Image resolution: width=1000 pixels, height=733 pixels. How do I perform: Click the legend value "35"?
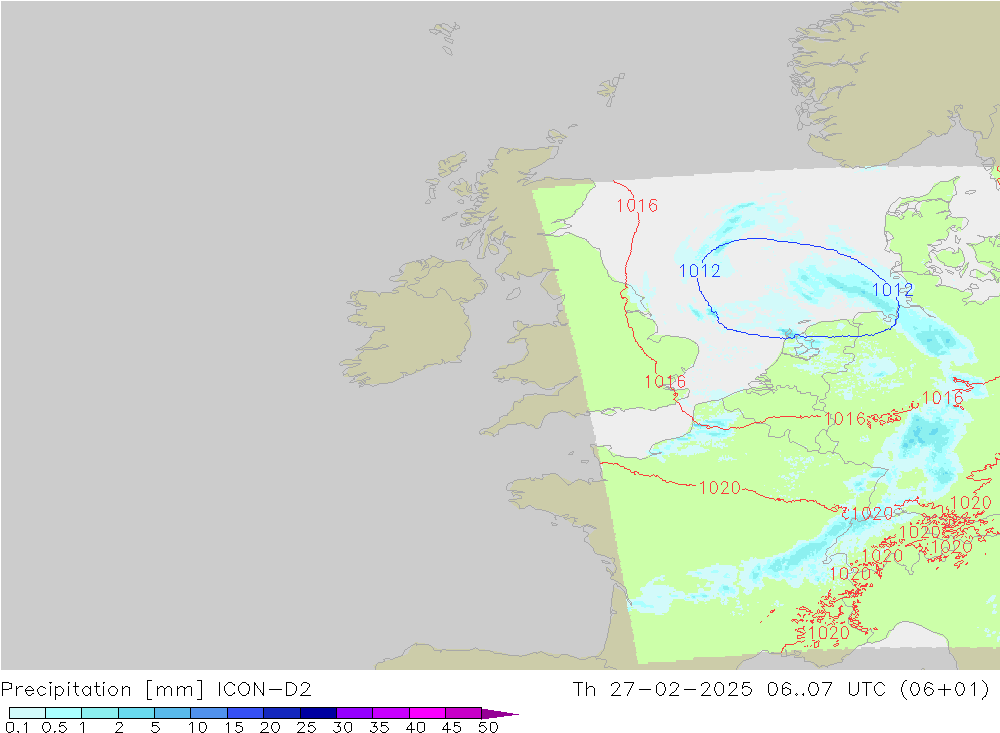point(379,727)
